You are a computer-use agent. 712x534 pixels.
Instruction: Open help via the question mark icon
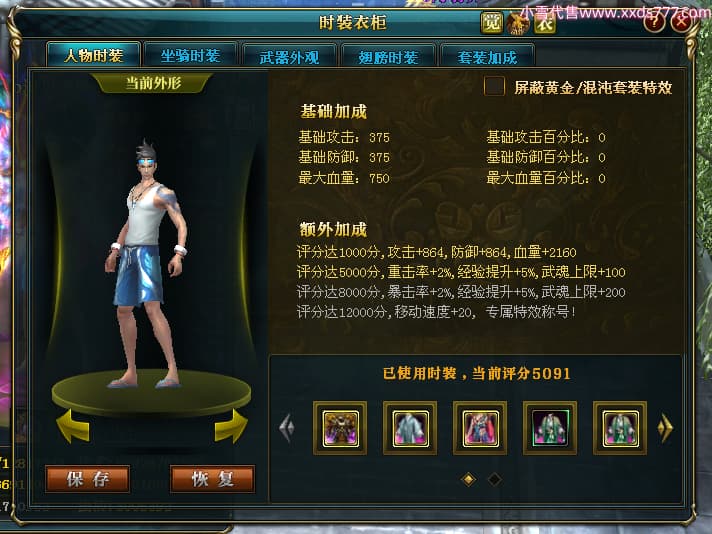[654, 21]
